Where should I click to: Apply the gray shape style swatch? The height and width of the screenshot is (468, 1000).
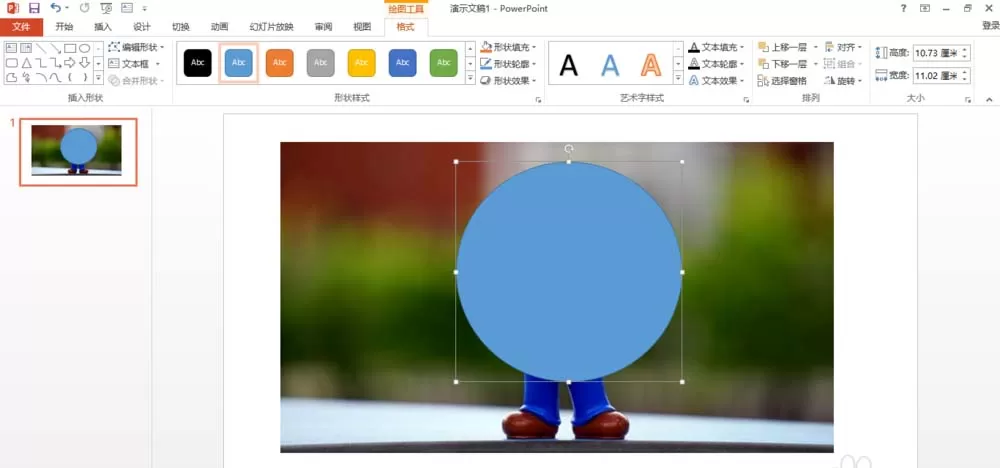tap(320, 62)
